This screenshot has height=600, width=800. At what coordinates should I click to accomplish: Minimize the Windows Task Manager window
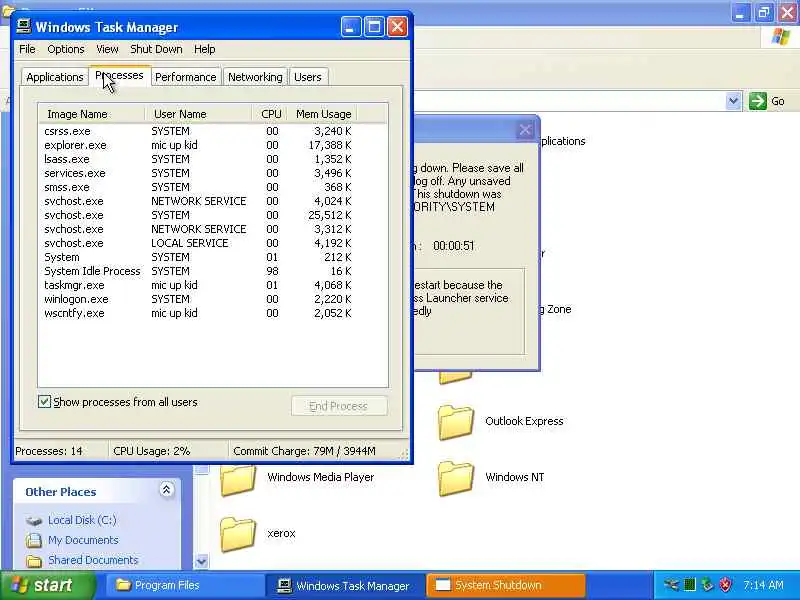351,27
